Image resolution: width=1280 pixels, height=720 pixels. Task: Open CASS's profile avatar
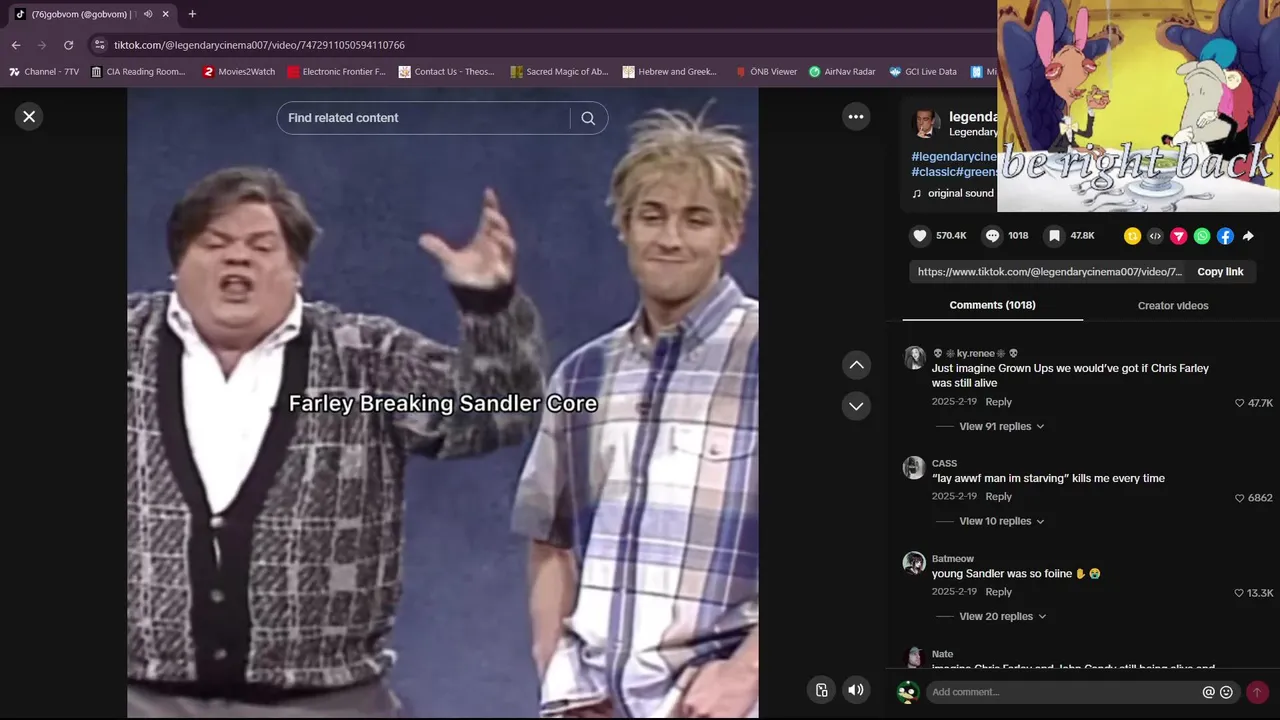(x=914, y=467)
